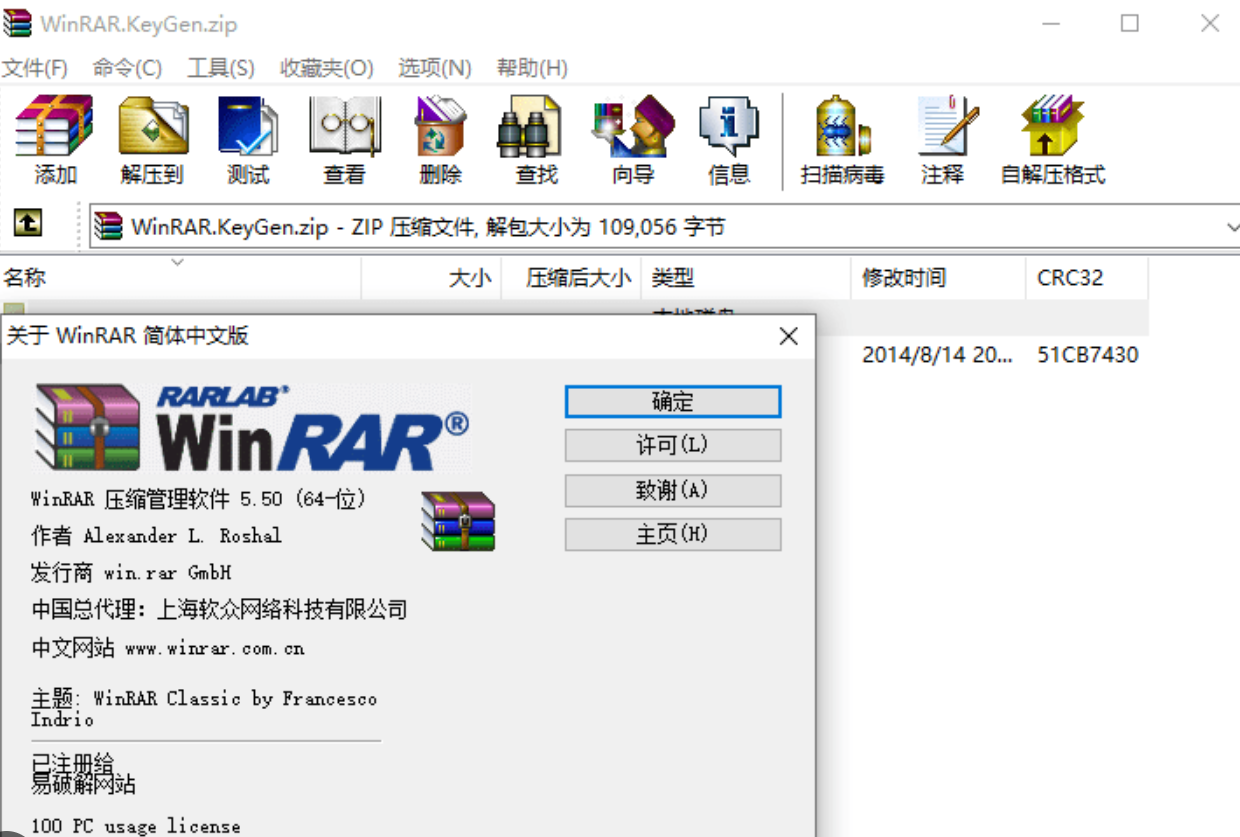Click the small books icon in About dialog

458,521
